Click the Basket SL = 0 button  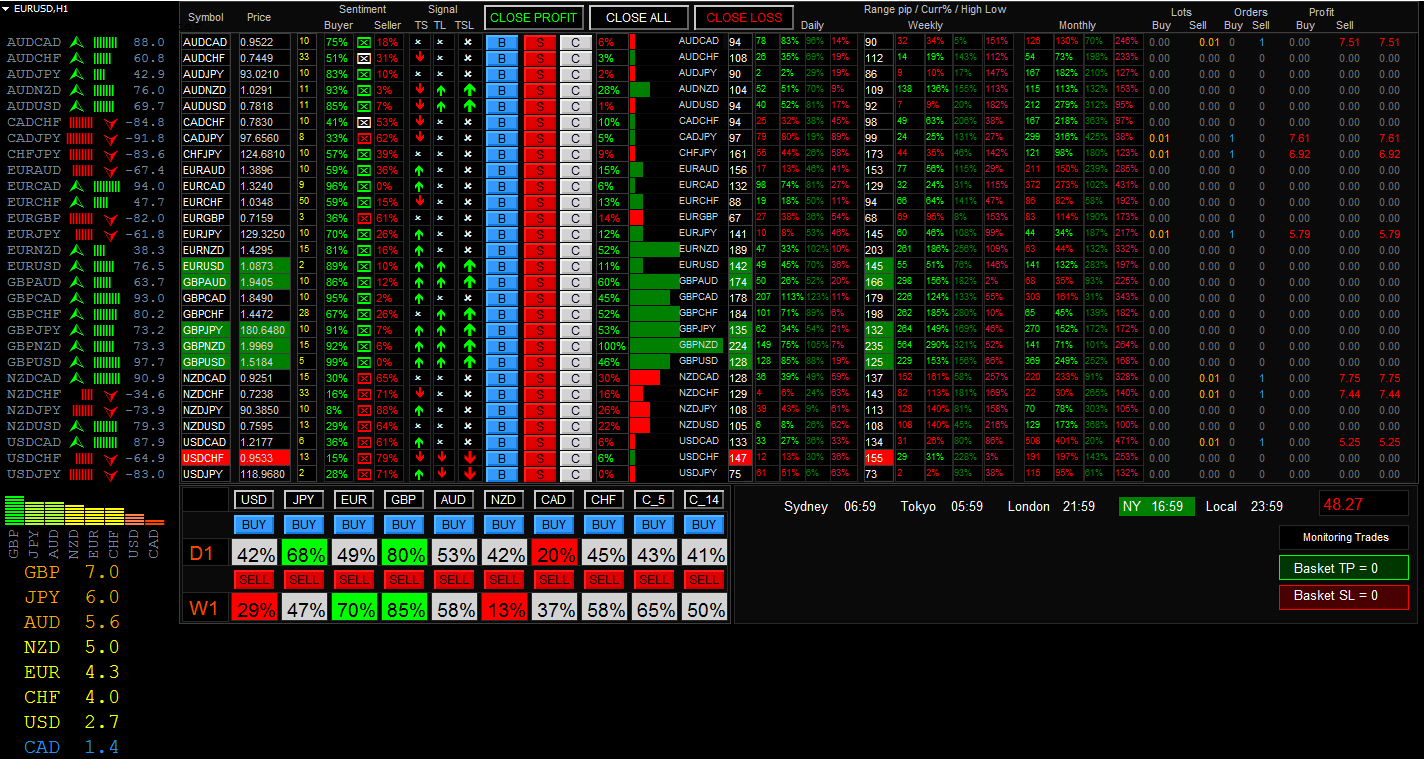coord(1344,596)
